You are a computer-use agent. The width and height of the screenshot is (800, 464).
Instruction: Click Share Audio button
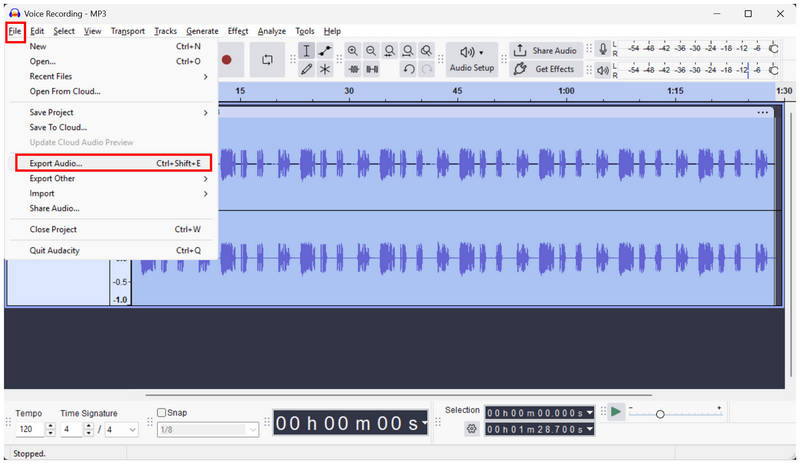coord(546,51)
